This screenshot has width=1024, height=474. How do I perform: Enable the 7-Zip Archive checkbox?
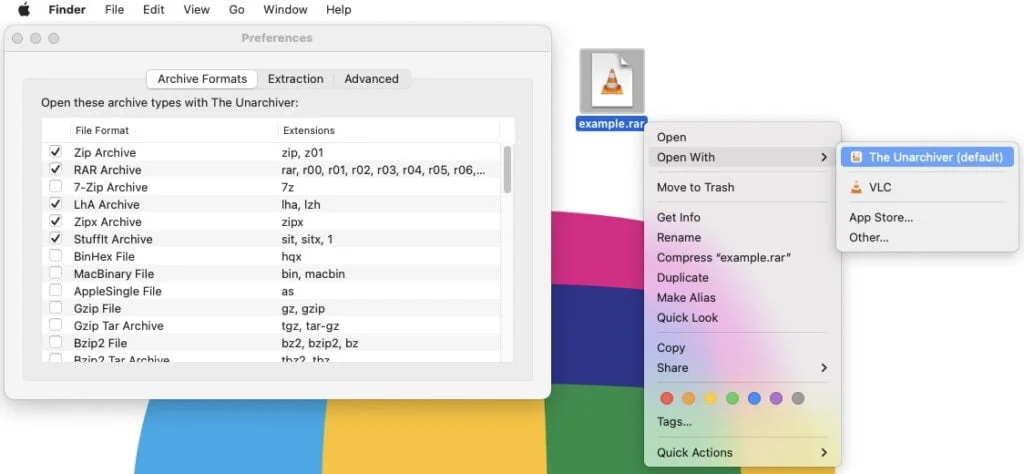click(x=56, y=187)
